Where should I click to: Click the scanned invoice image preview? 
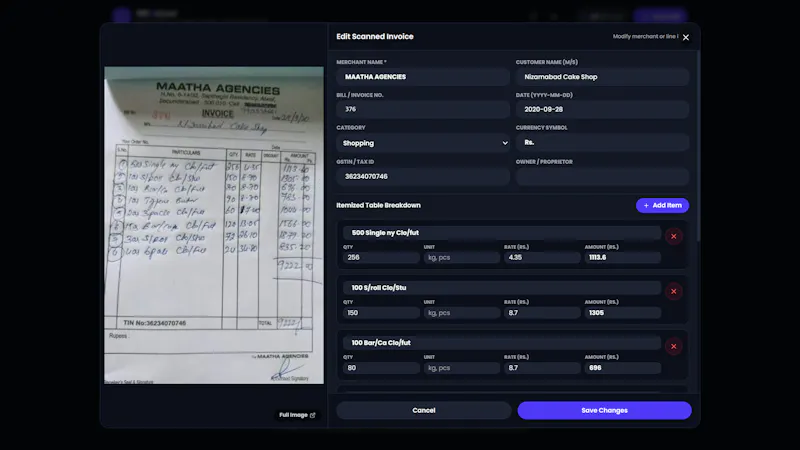tap(214, 225)
